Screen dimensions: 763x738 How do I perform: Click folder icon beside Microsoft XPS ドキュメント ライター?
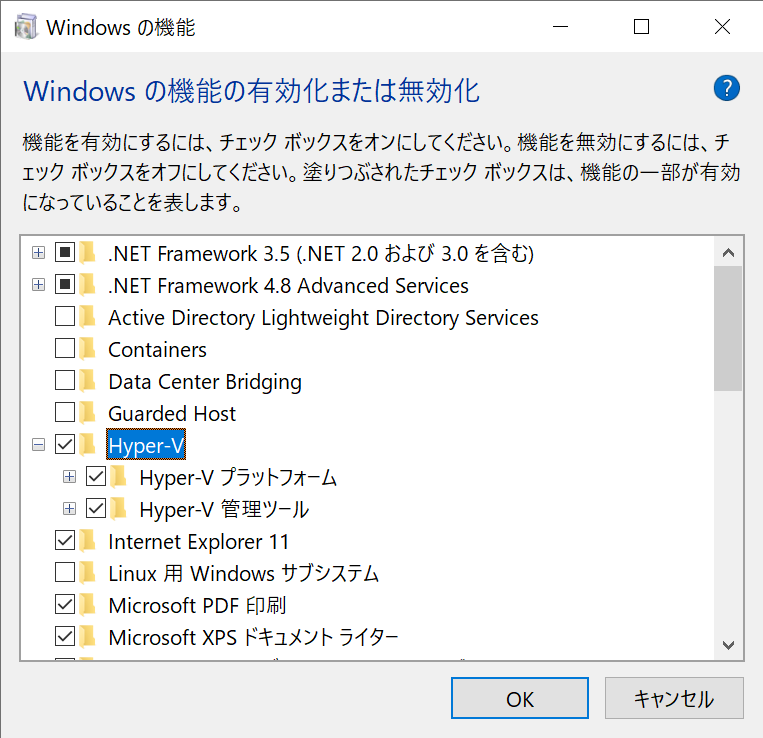click(x=88, y=636)
